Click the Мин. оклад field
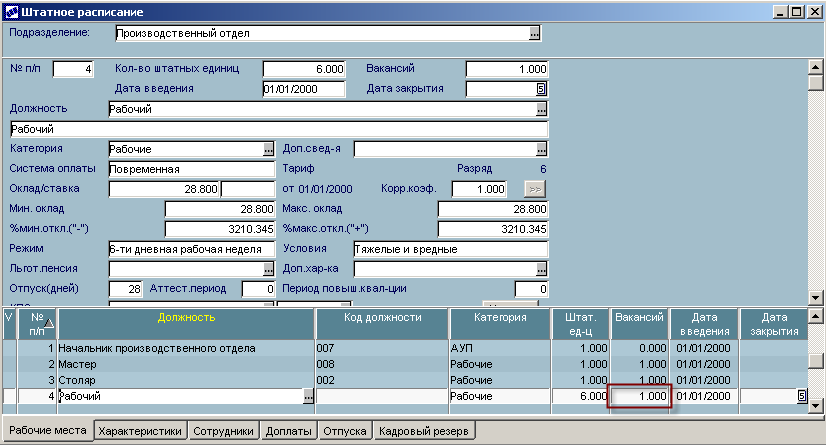Viewport: 826px width, 445px height. tap(220, 209)
